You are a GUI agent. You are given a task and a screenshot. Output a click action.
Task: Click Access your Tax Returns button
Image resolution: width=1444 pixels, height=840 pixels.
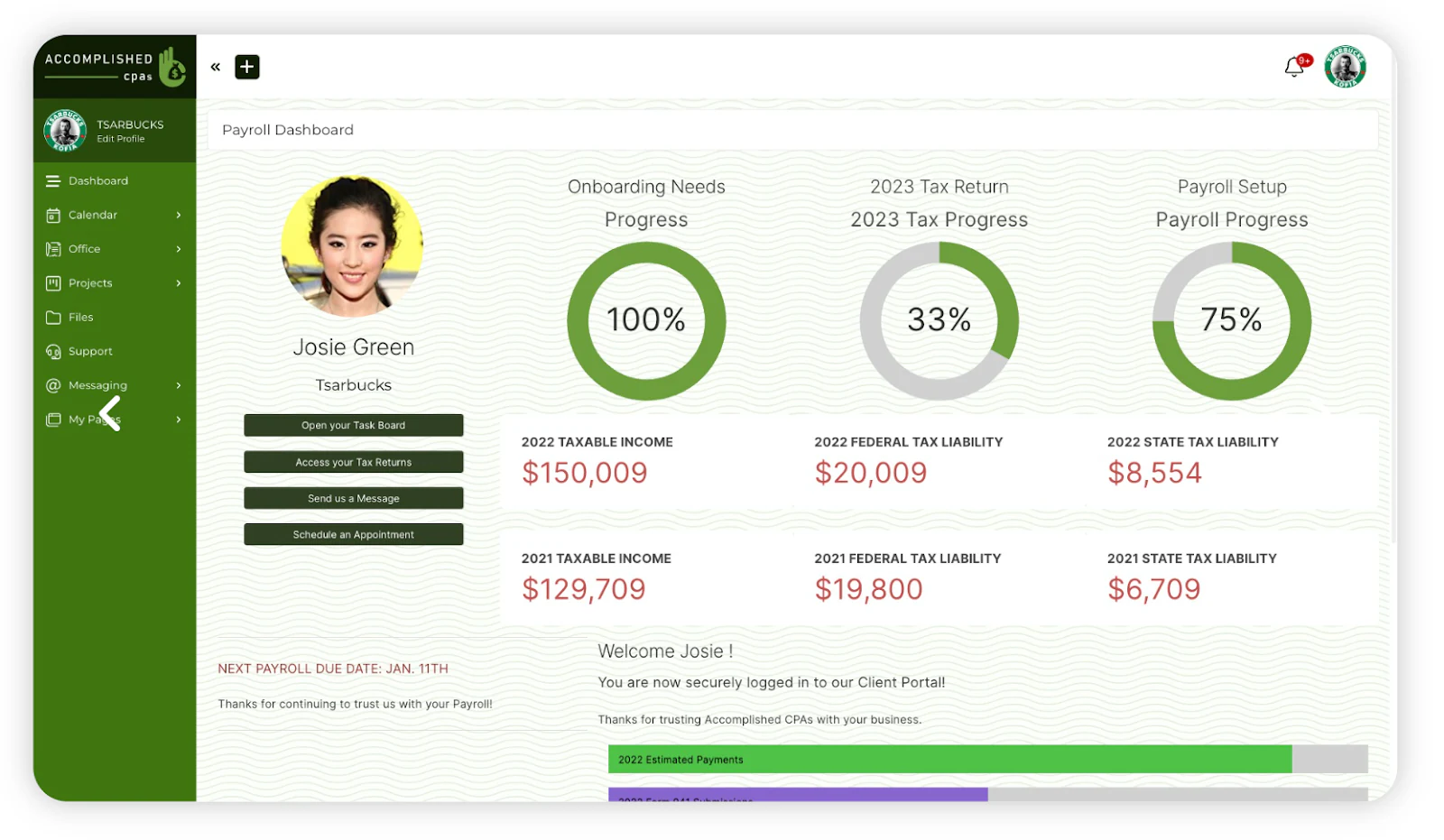click(354, 462)
